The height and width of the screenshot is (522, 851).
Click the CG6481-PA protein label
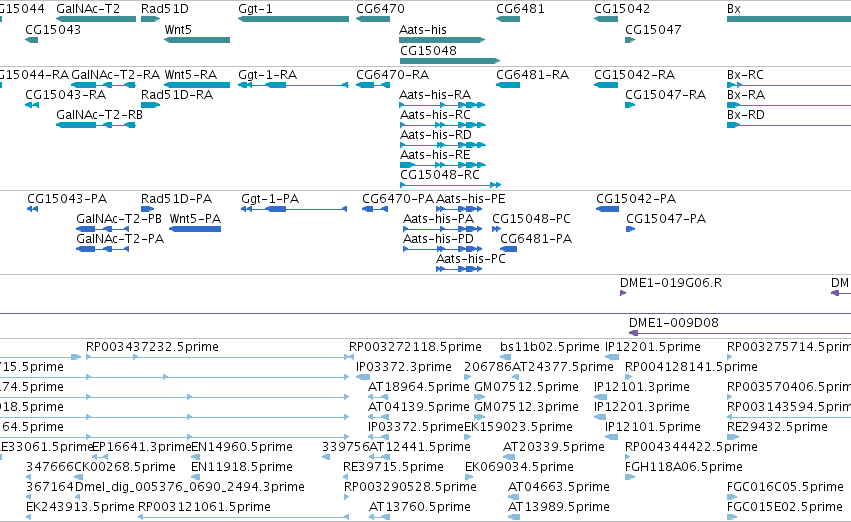click(536, 239)
